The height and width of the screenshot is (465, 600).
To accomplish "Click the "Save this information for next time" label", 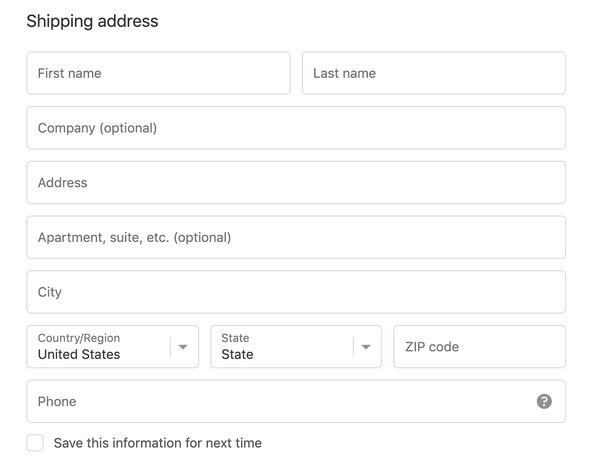I will (x=157, y=443).
